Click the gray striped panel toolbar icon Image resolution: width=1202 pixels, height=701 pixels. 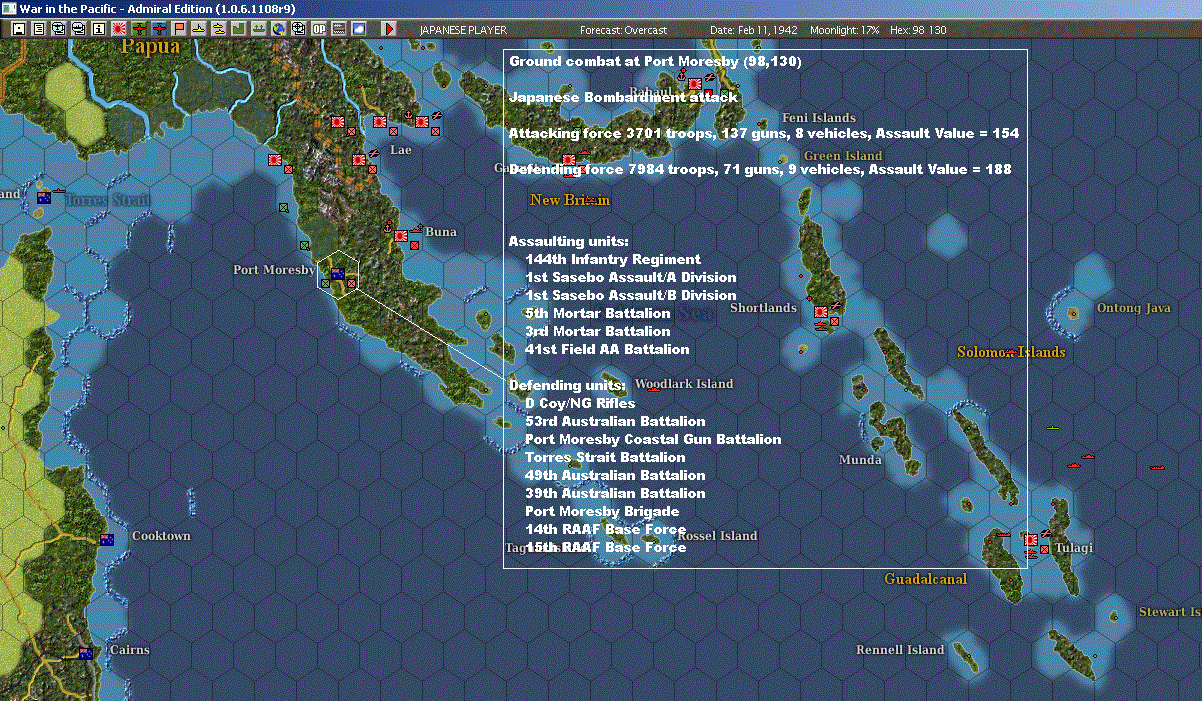[x=339, y=29]
